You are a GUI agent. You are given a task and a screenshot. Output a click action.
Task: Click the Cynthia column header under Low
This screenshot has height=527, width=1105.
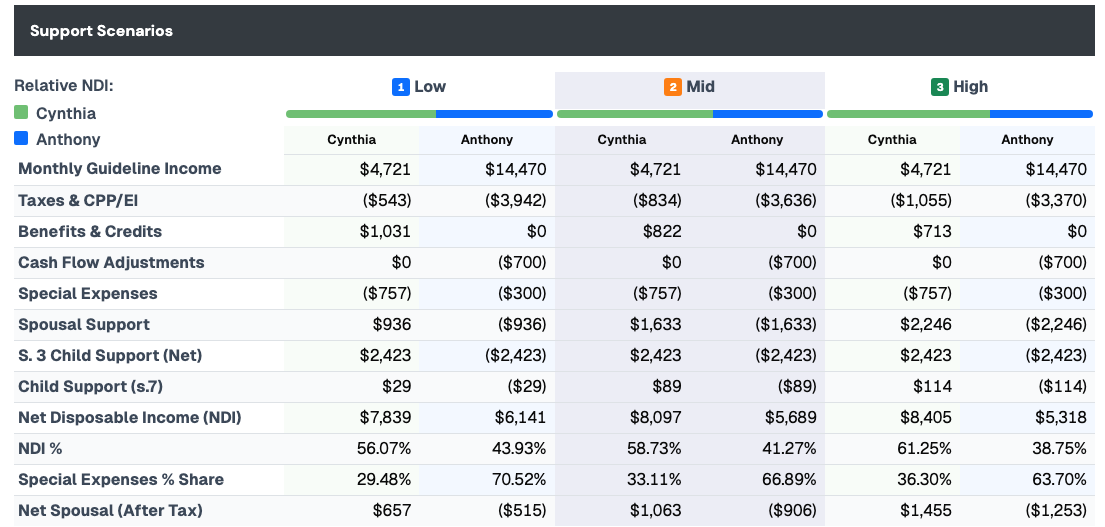click(x=352, y=140)
